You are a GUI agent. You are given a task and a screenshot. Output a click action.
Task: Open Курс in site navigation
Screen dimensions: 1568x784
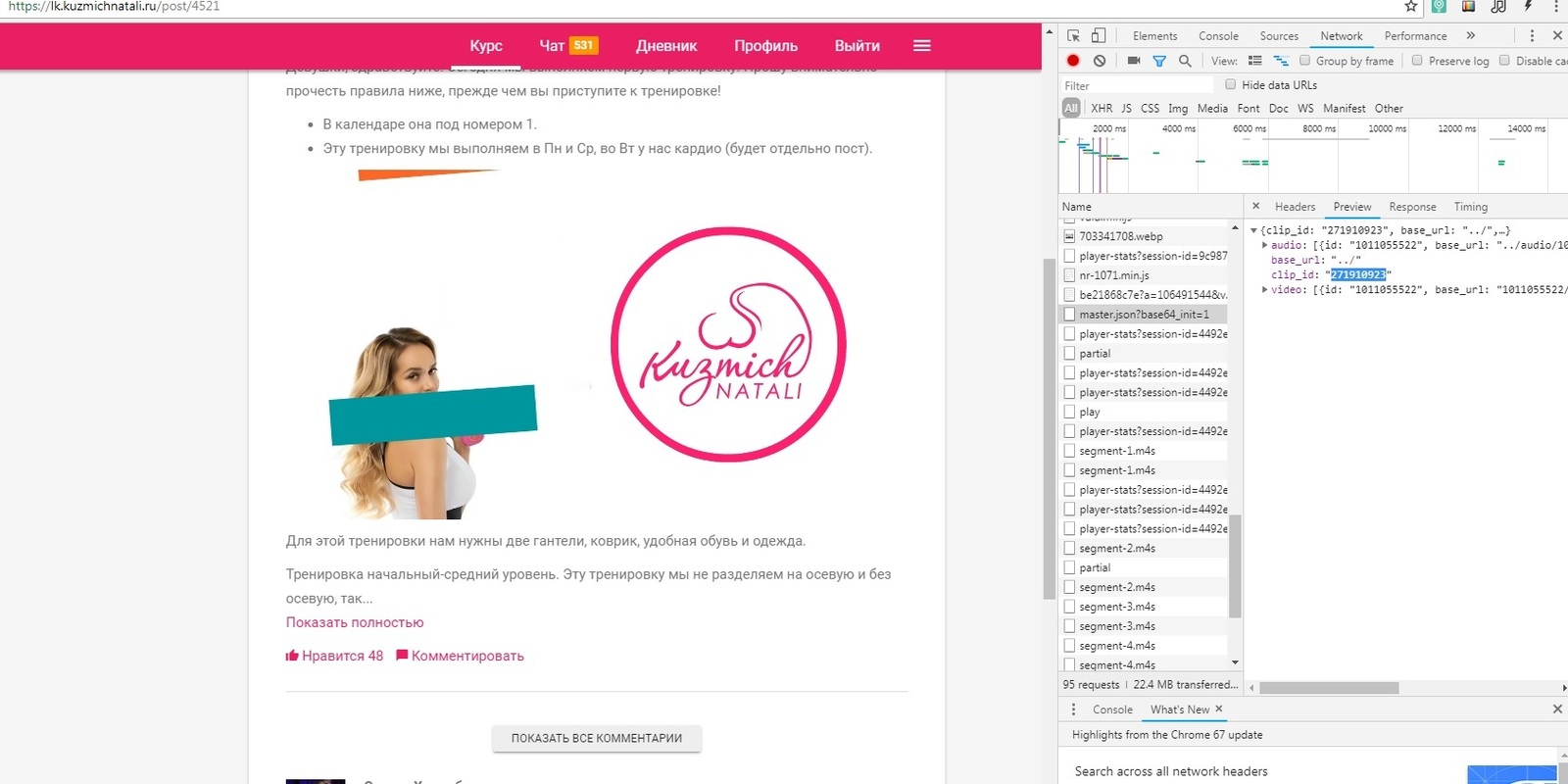tap(486, 46)
